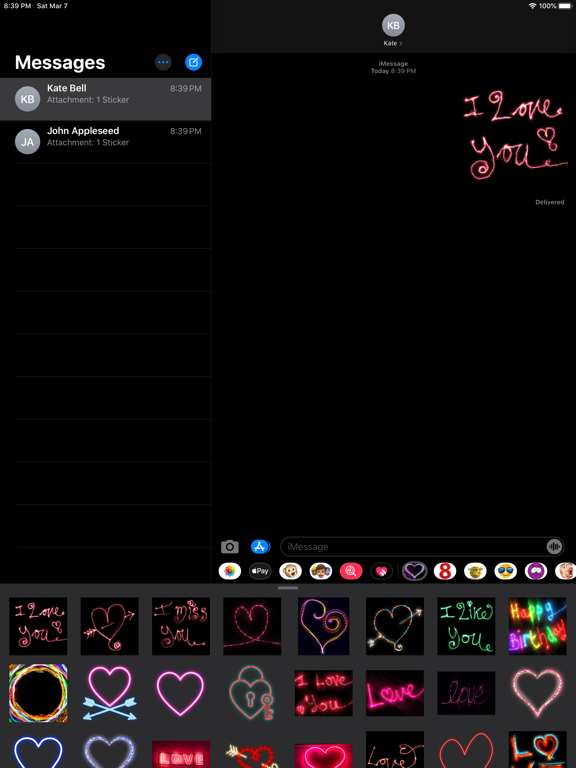This screenshot has height=768, width=576.
Task: Tap the iMessage text input field
Action: click(422, 547)
